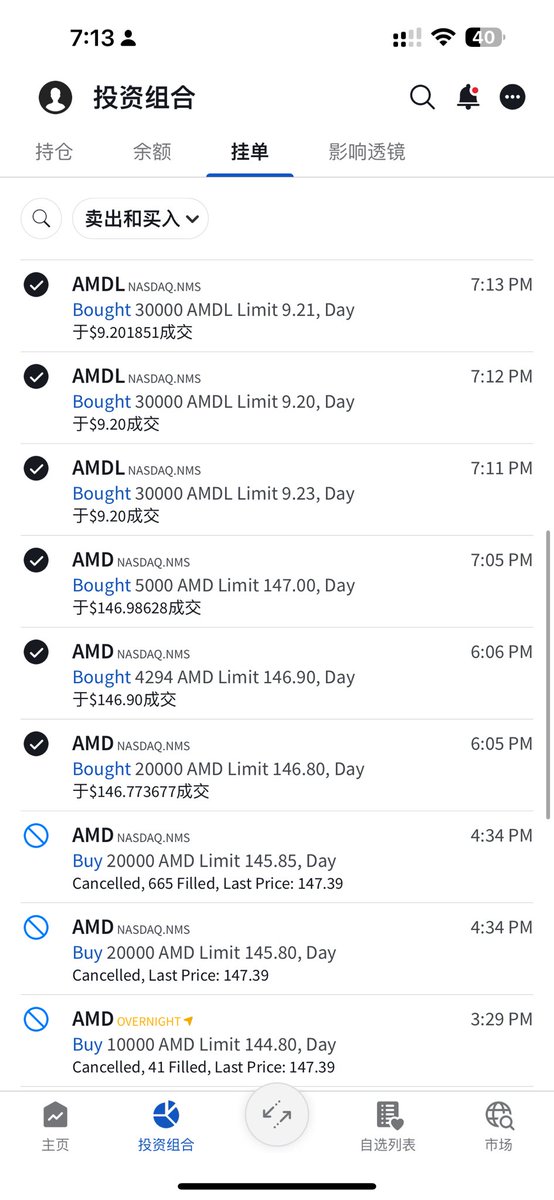Screen dimensions: 554x1200
Task: Switch to 影响透镜 tab
Action: tap(367, 152)
